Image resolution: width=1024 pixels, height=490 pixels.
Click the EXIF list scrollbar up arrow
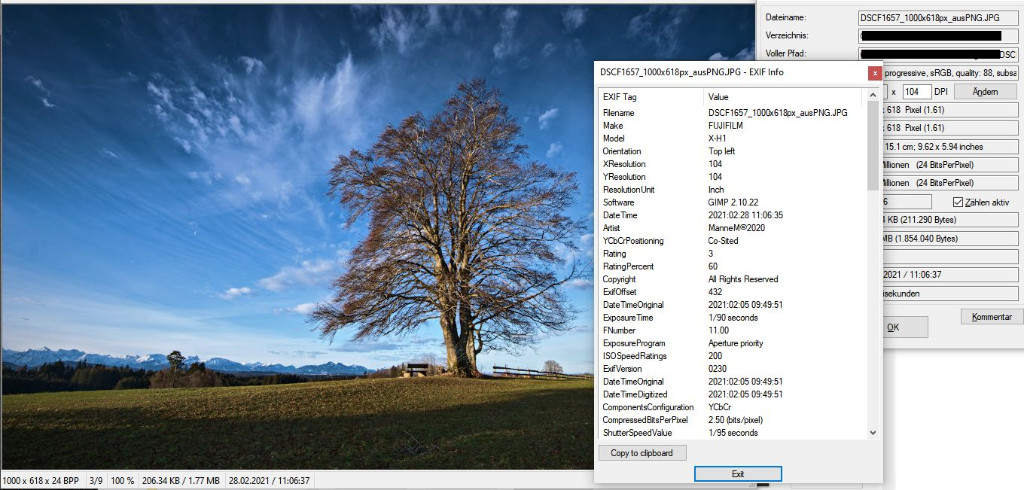[873, 97]
